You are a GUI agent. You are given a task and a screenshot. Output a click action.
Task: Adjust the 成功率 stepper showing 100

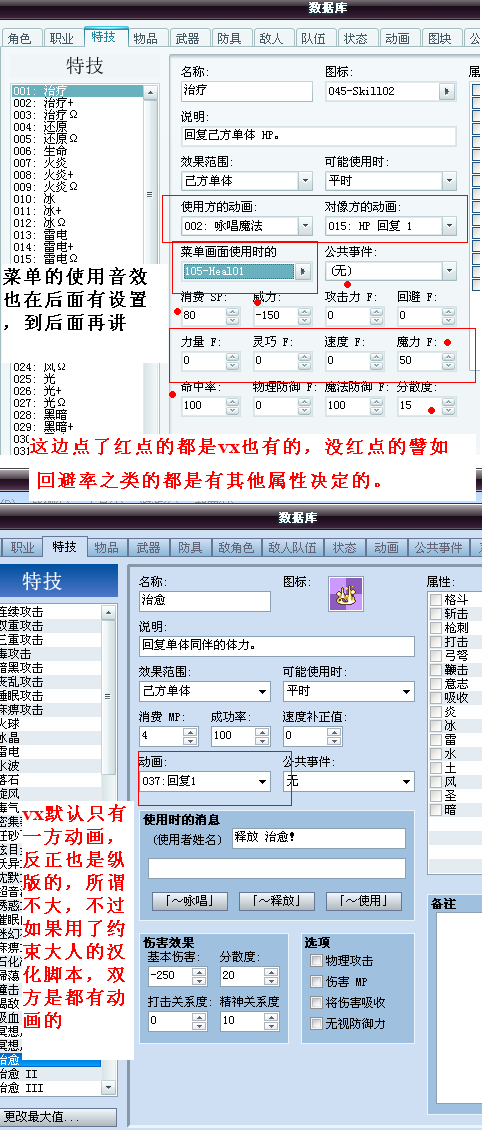point(263,736)
